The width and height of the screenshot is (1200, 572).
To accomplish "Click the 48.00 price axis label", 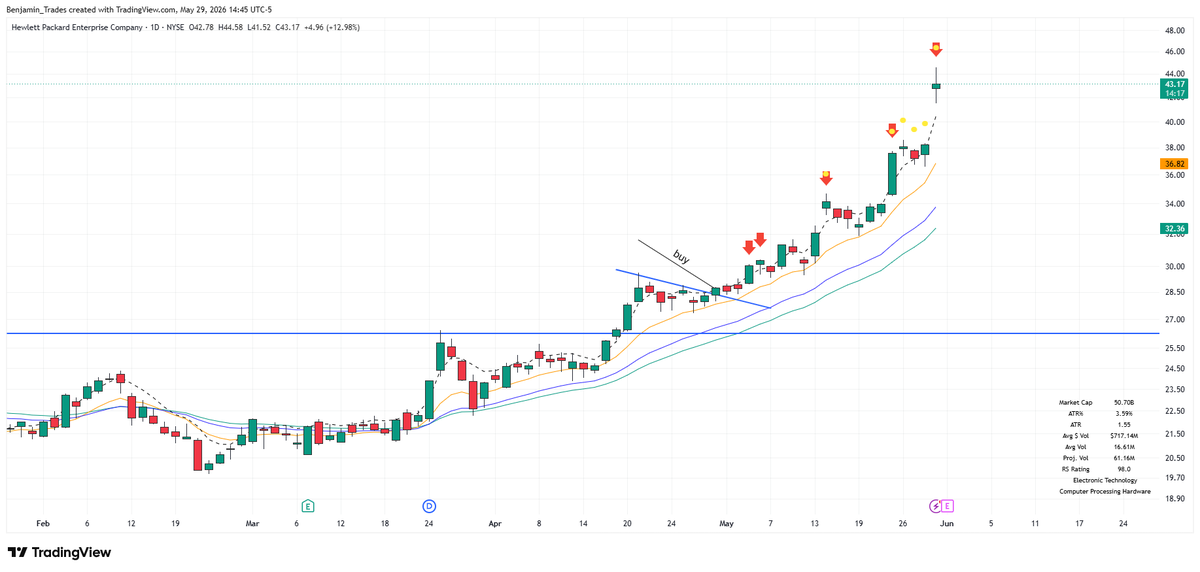I will [1174, 29].
